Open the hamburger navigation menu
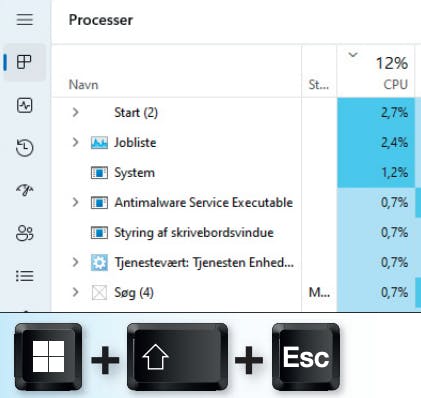421x398 pixels. pos(25,19)
